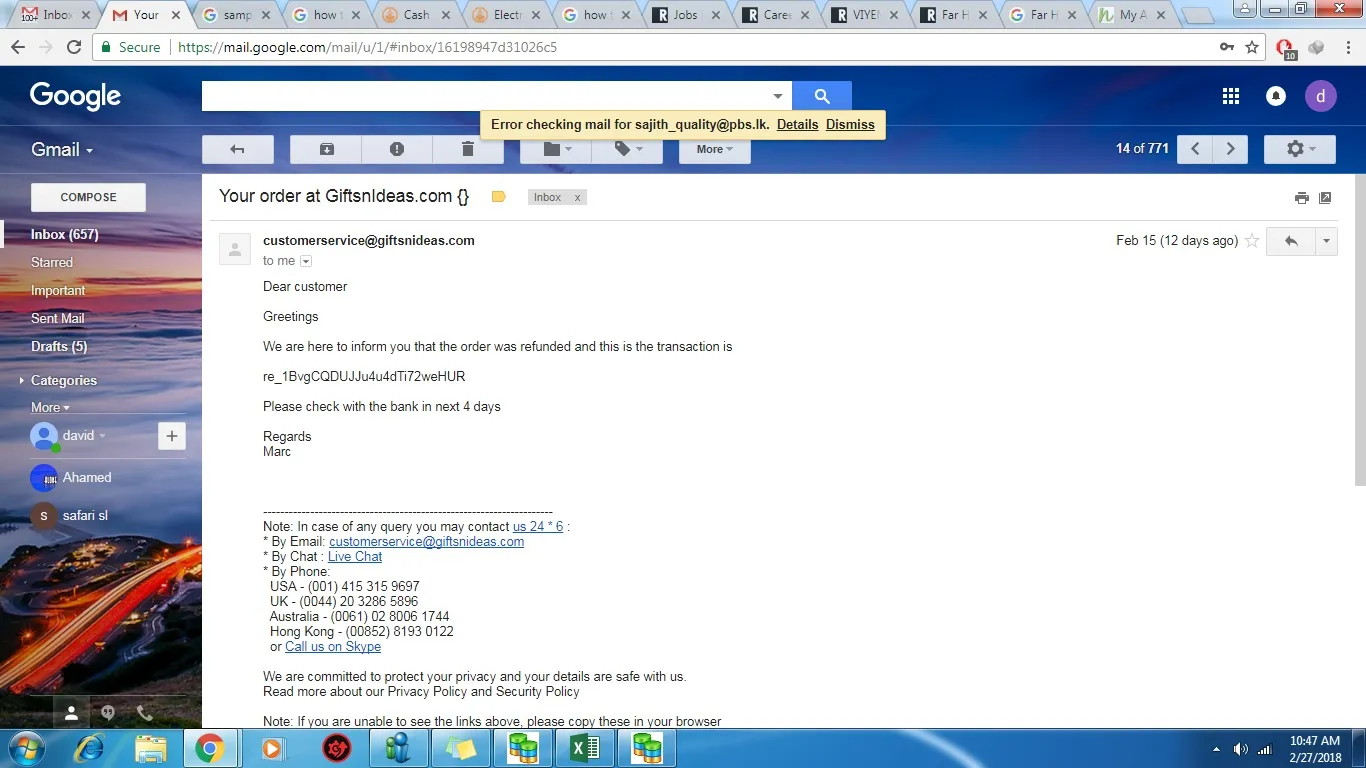The height and width of the screenshot is (768, 1366).
Task: Show details arrow next to 'to me'
Action: coord(306,261)
